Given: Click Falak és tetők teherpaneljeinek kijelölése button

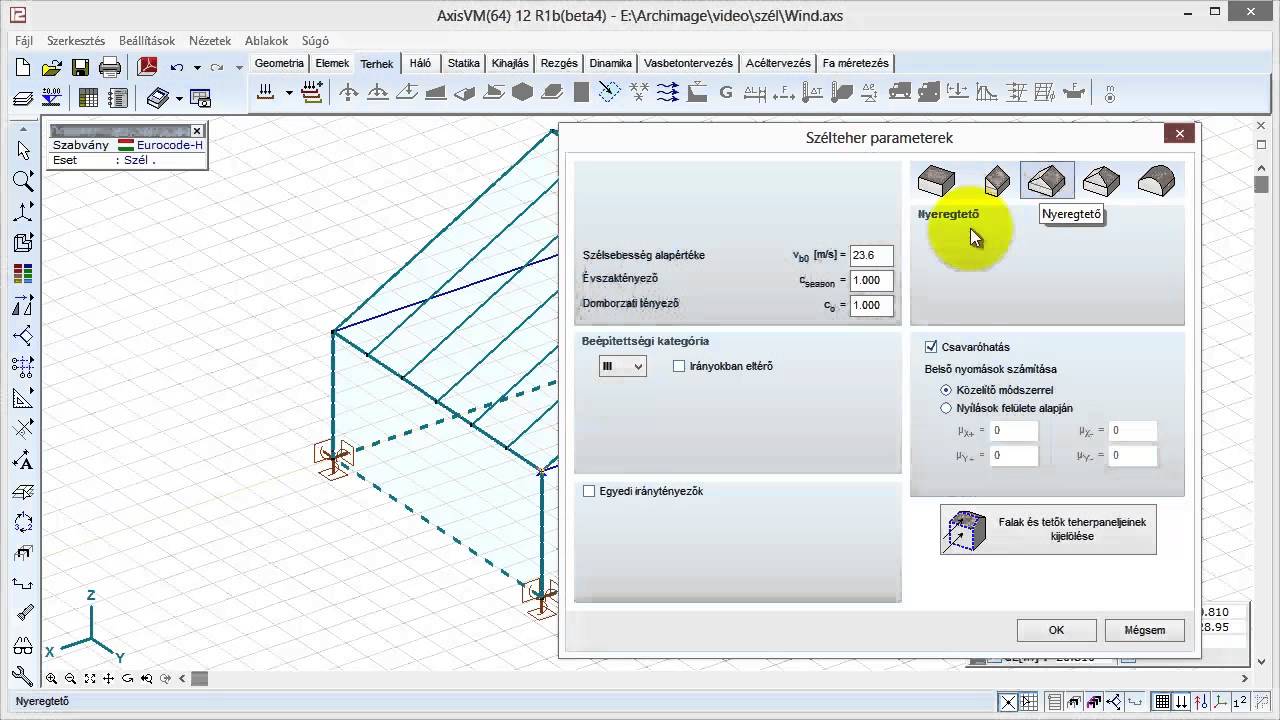Looking at the screenshot, I should (x=1048, y=529).
